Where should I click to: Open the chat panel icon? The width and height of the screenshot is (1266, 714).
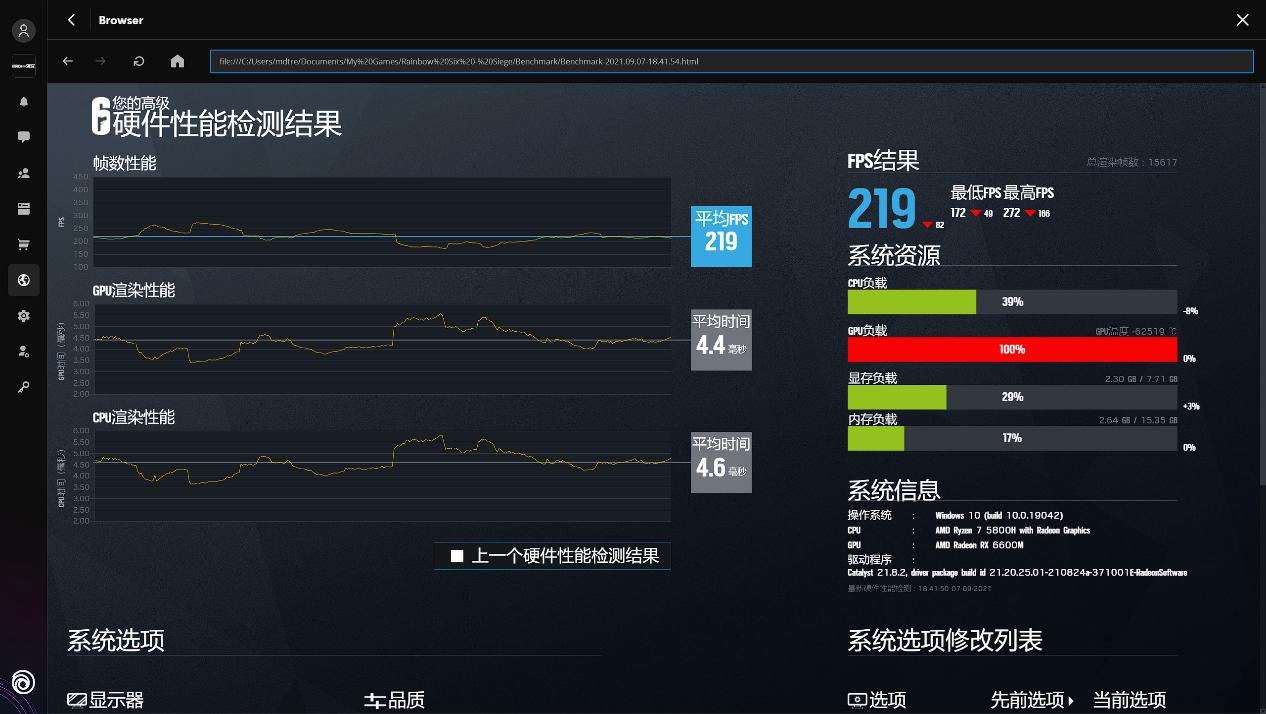click(23, 136)
